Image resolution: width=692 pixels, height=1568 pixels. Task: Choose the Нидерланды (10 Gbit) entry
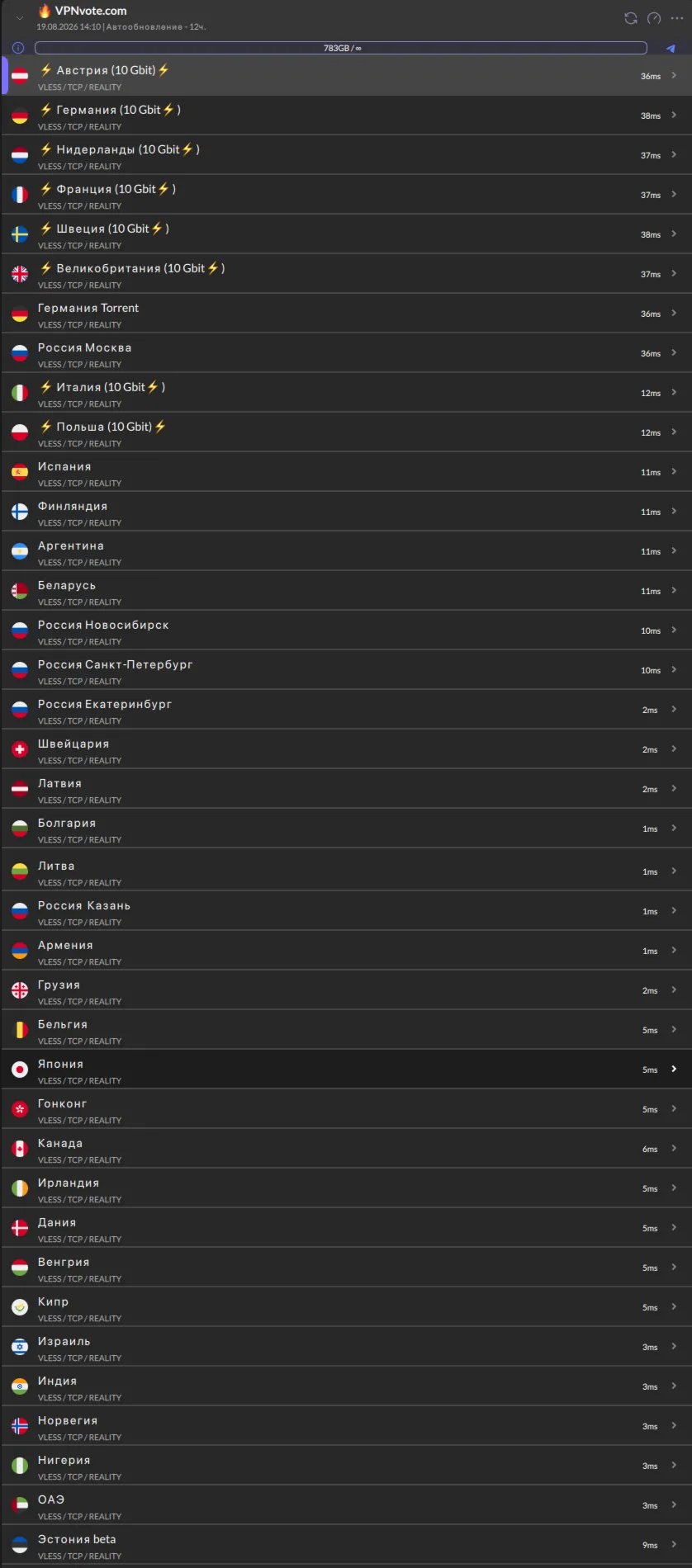(347, 155)
